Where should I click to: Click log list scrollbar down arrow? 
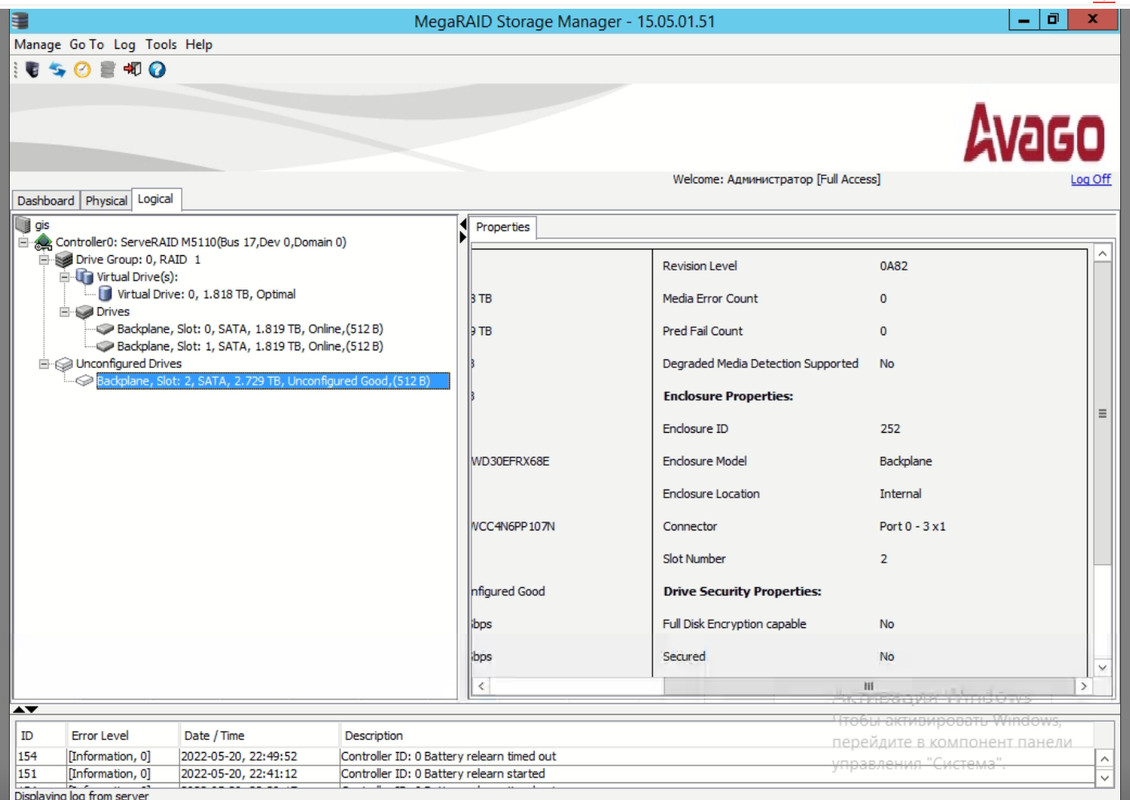(x=1103, y=778)
